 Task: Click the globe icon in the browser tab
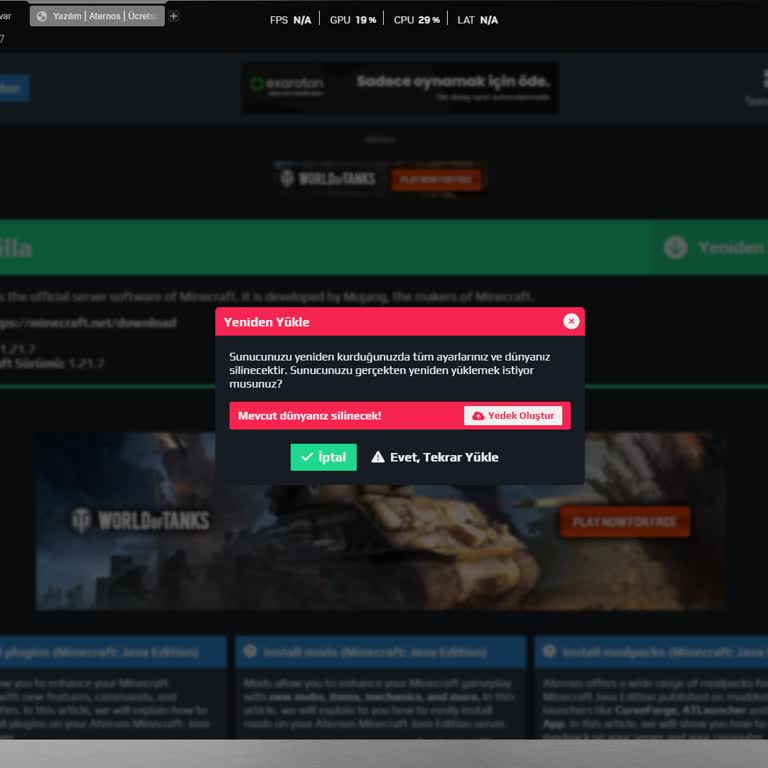(42, 16)
